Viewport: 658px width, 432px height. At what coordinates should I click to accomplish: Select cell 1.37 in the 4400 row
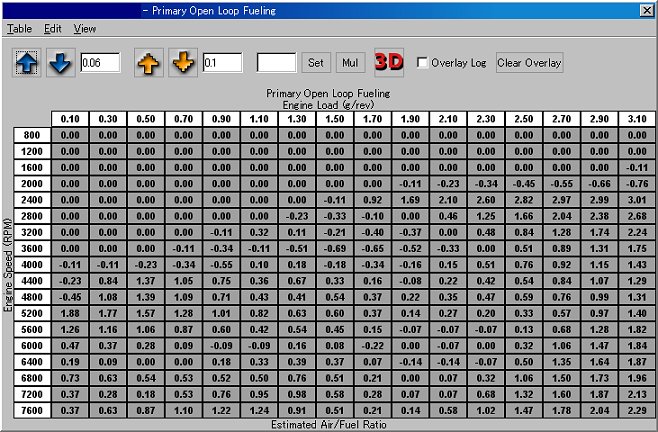tap(146, 281)
